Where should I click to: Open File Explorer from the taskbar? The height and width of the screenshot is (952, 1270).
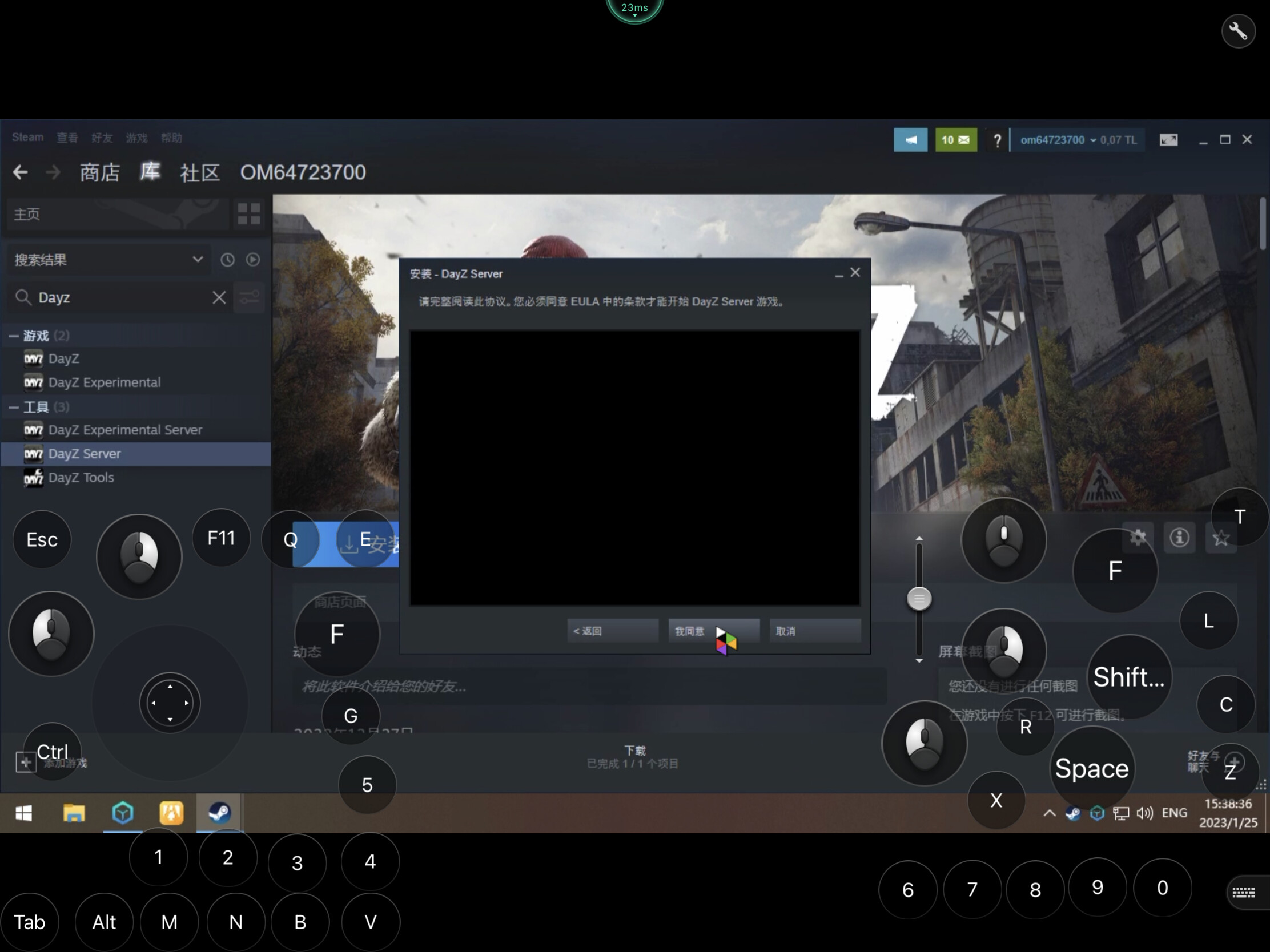click(74, 813)
